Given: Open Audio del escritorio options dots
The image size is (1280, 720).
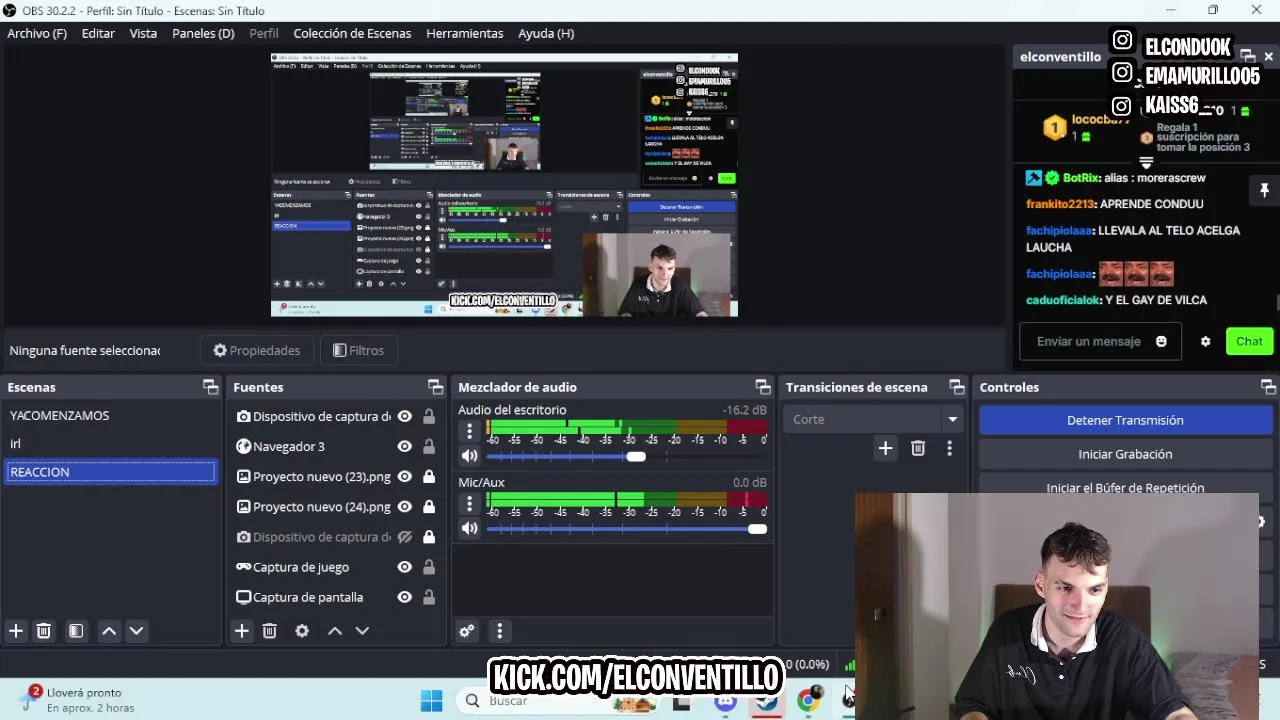Looking at the screenshot, I should (469, 431).
